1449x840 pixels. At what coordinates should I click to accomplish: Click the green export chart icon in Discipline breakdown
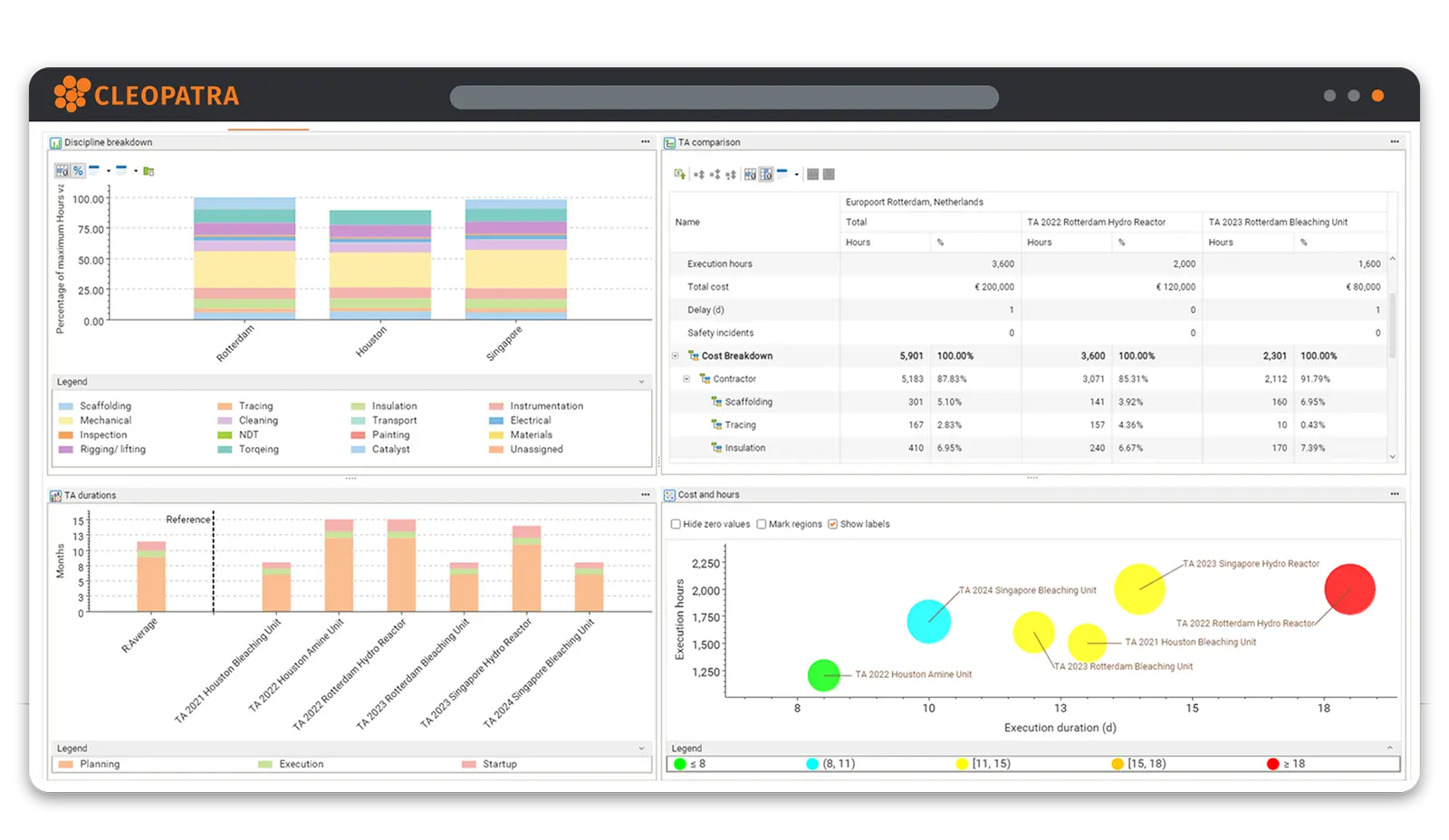(149, 170)
